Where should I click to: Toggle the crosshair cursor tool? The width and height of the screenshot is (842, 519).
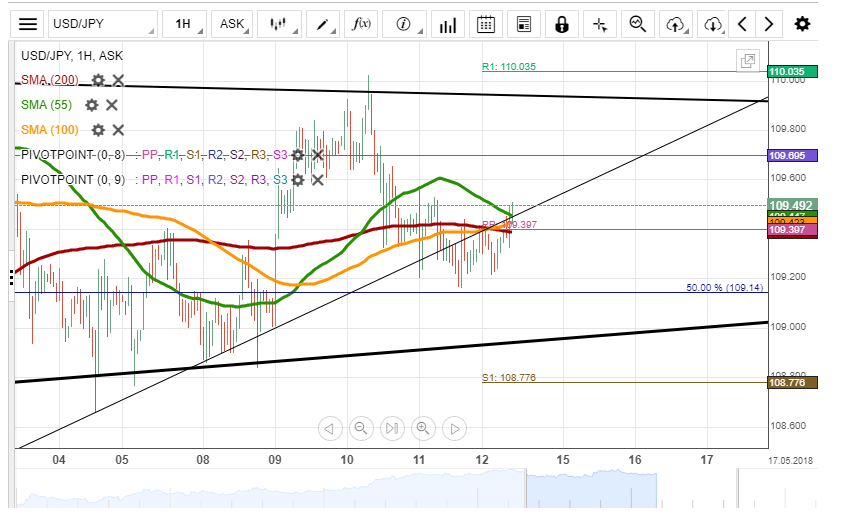pyautogui.click(x=599, y=24)
